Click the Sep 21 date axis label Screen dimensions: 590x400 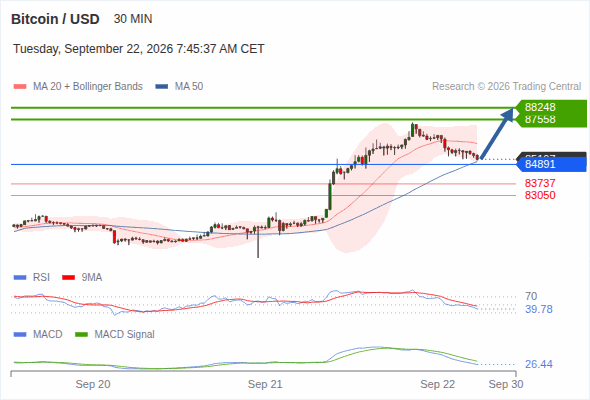[265, 384]
